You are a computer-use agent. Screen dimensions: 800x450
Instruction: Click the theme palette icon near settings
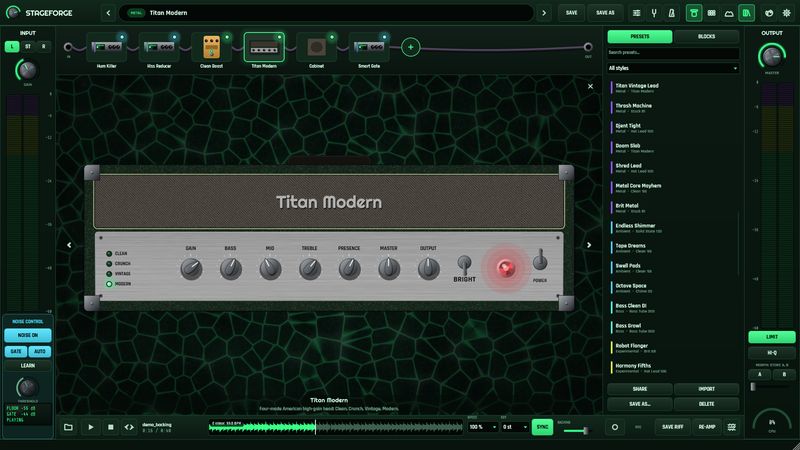pos(769,13)
